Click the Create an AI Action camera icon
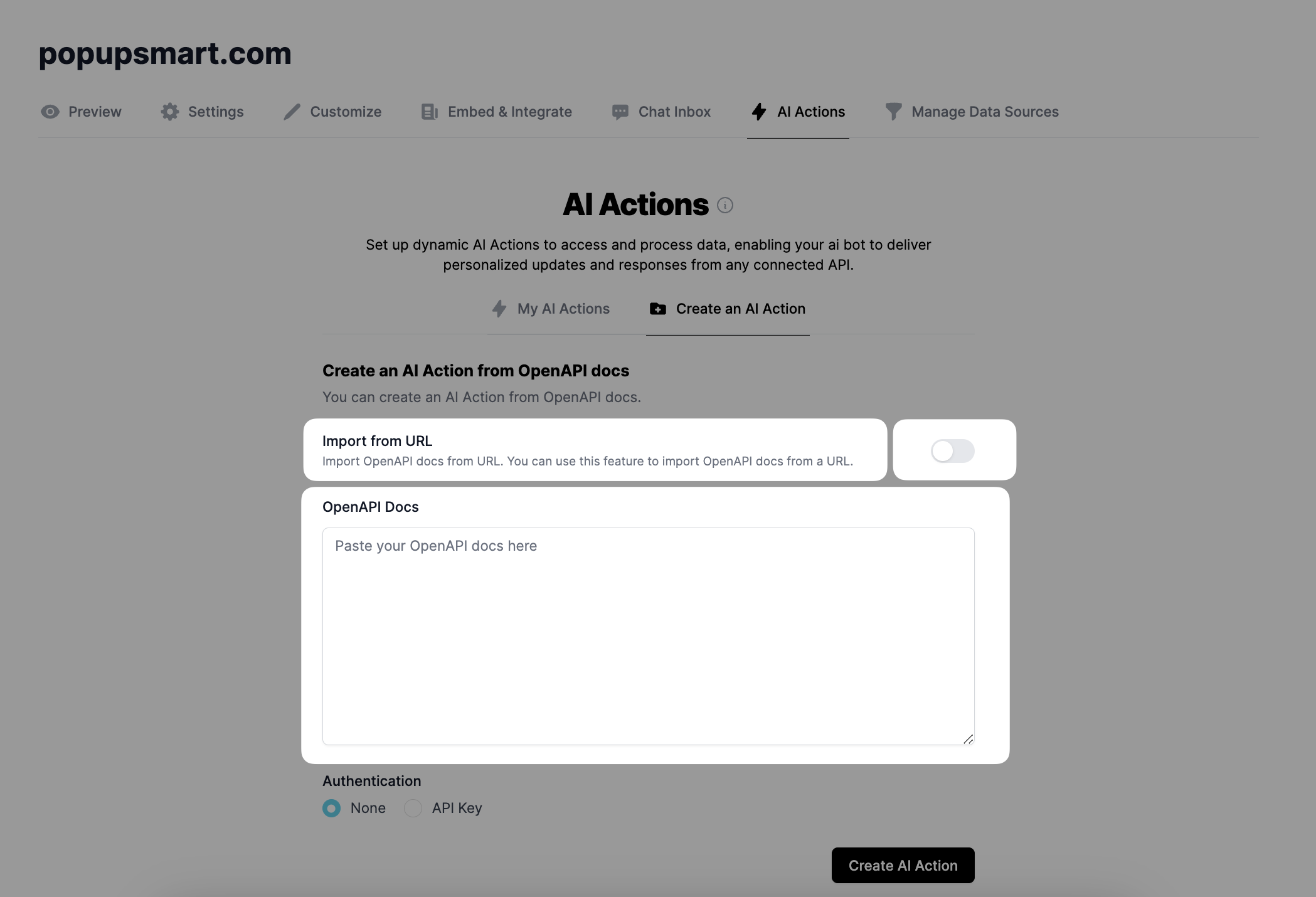1316x897 pixels. [x=656, y=308]
